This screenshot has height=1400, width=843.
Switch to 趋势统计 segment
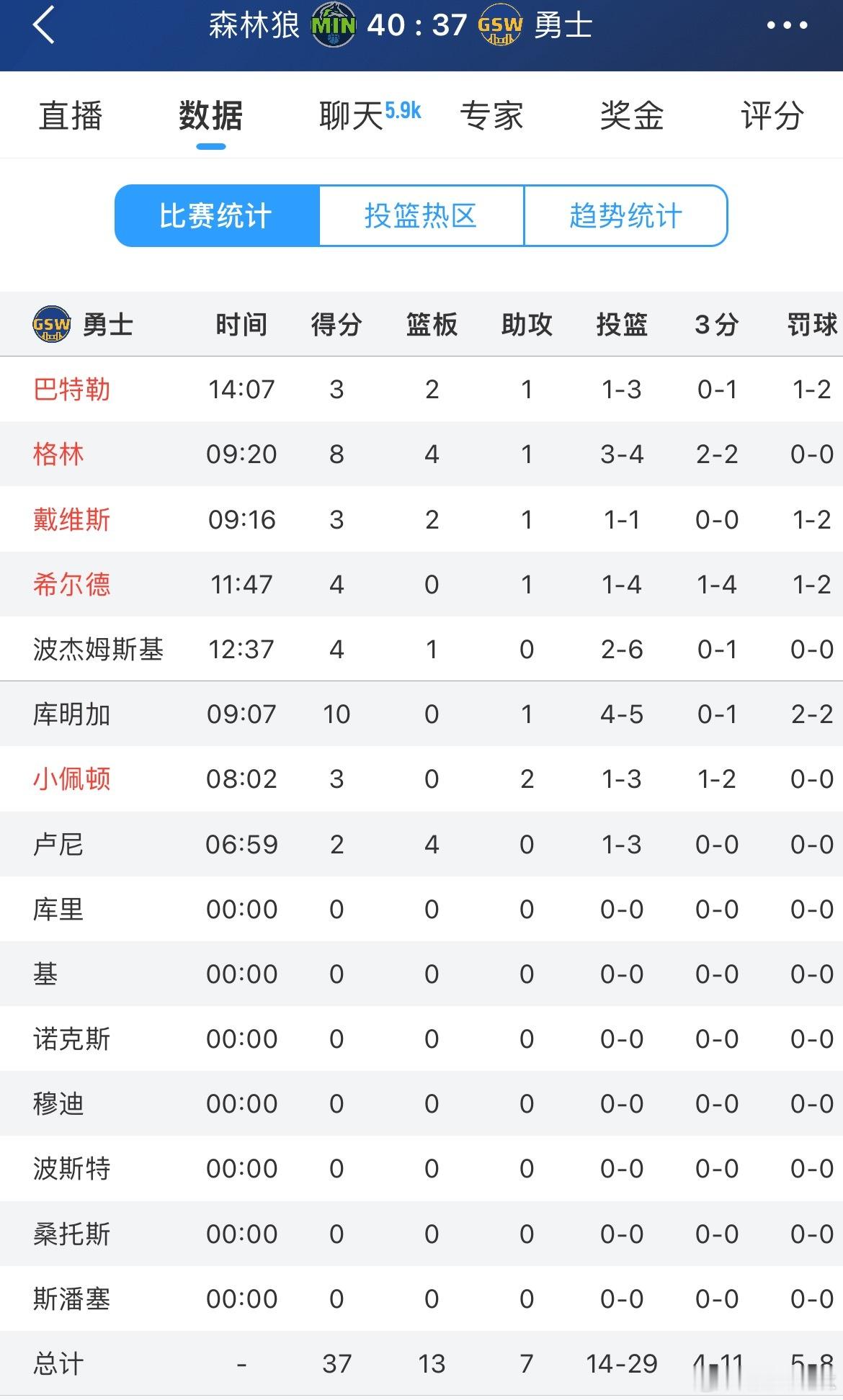[x=626, y=215]
